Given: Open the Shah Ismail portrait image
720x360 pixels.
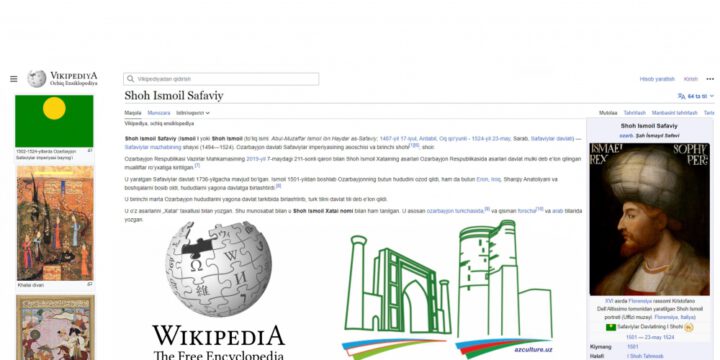Looking at the screenshot, I should click(x=649, y=219).
